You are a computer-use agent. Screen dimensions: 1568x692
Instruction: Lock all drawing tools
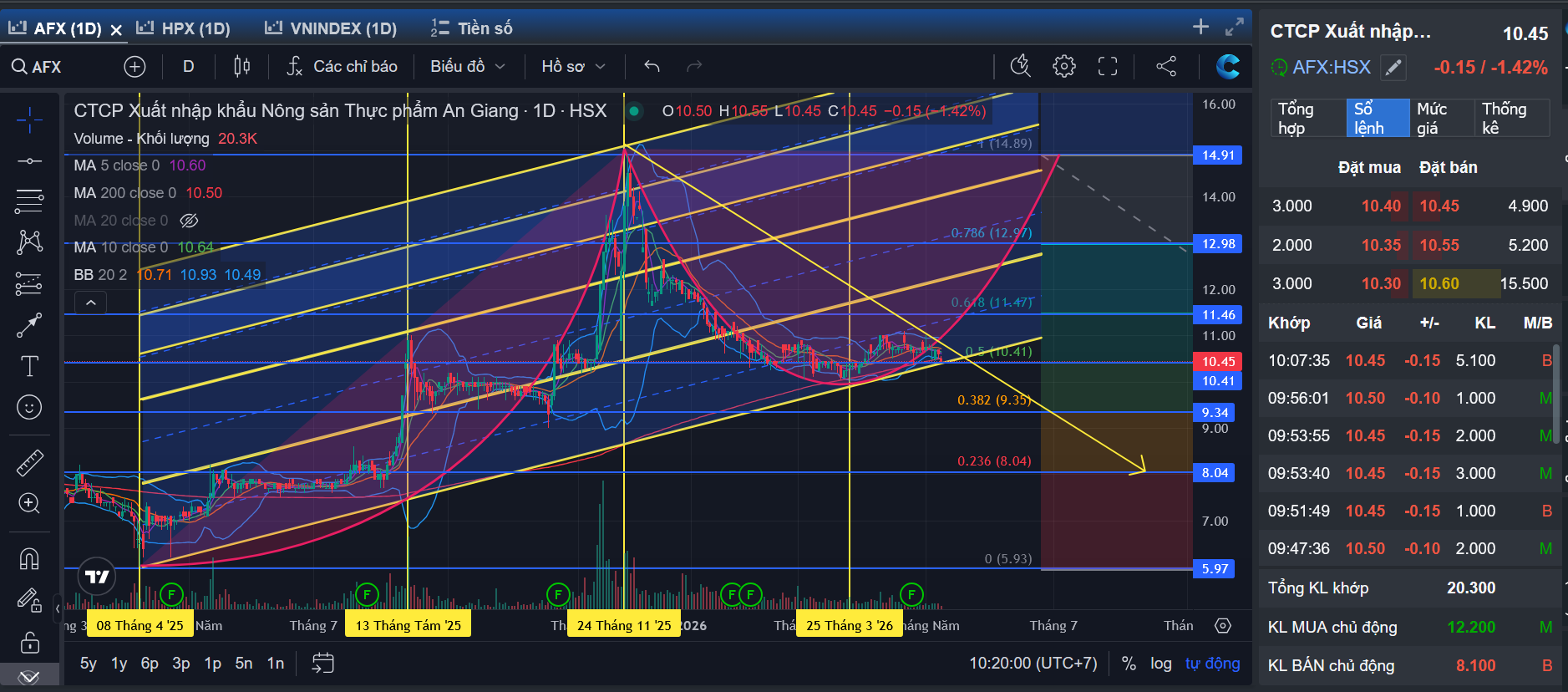pyautogui.click(x=29, y=642)
